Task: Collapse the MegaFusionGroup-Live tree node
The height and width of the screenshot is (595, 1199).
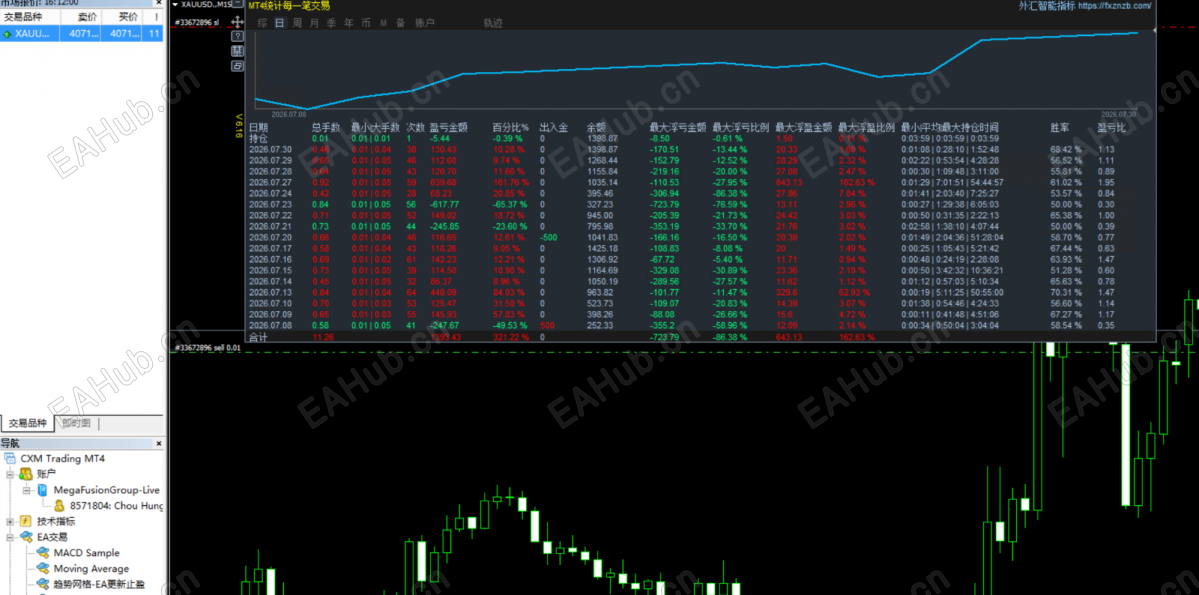Action: point(27,490)
